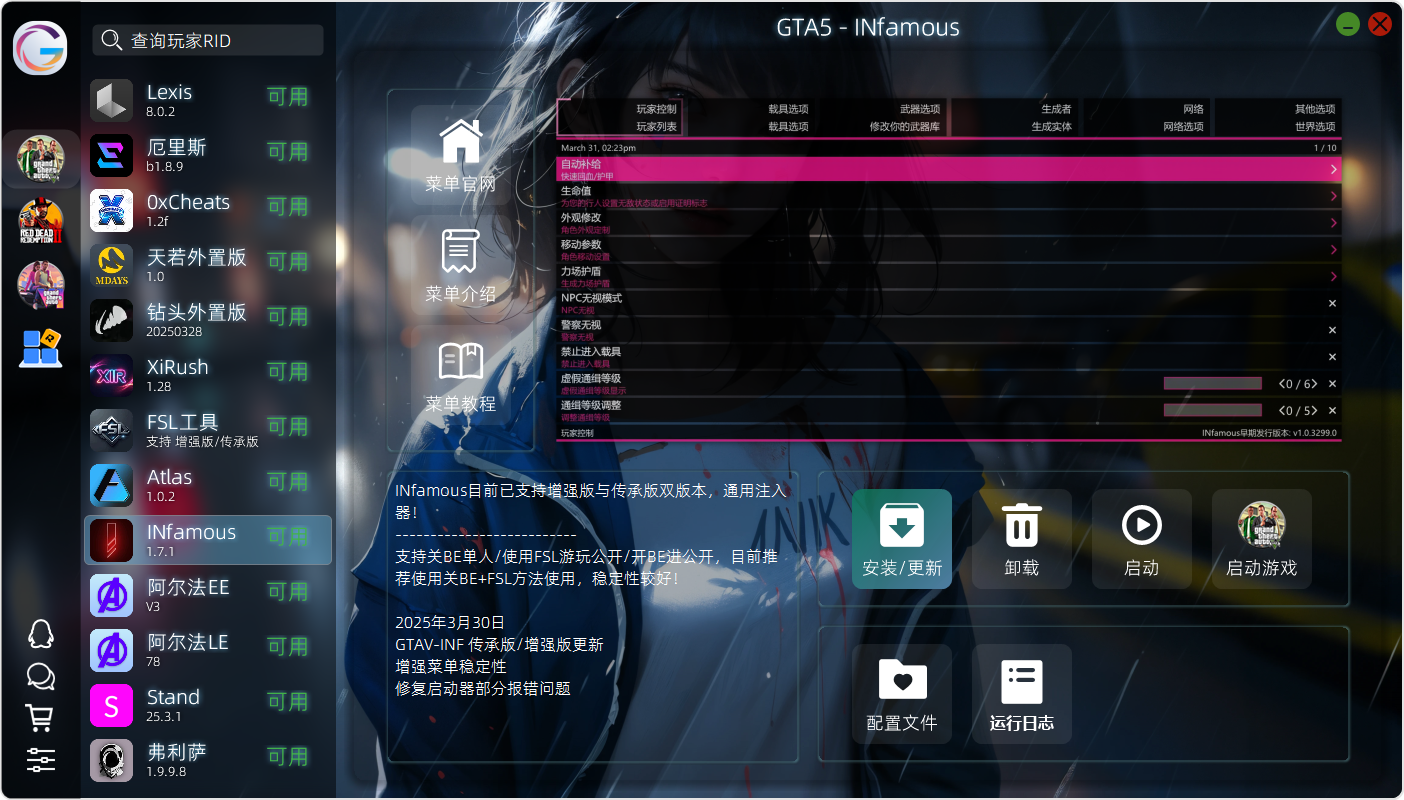This screenshot has width=1404, height=800.
Task: Switch to the 其他选项 tab
Action: (1314, 109)
